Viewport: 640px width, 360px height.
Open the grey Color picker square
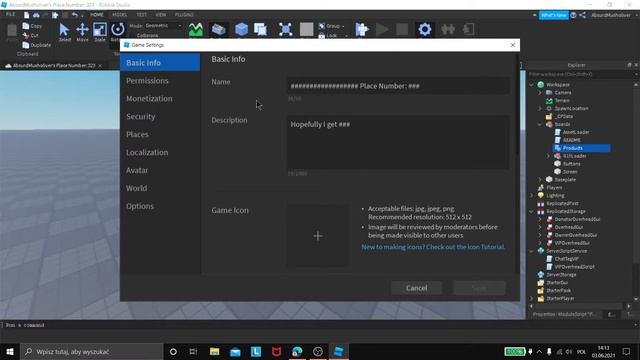(x=306, y=29)
